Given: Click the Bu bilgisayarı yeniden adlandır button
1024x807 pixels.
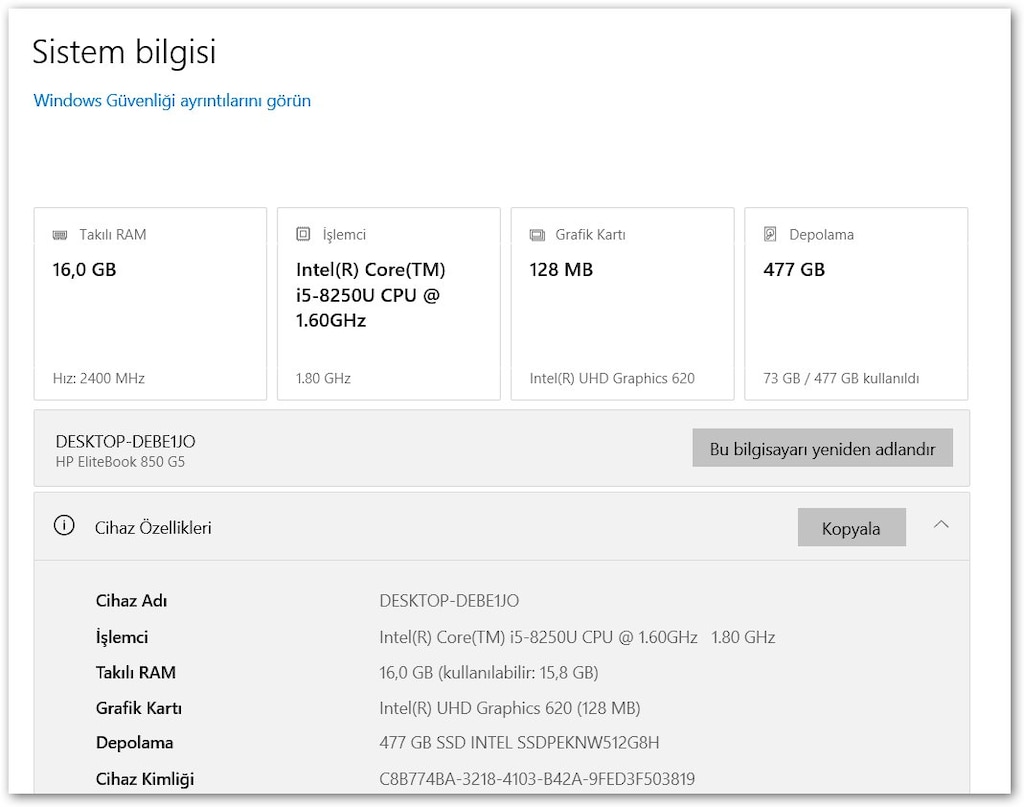Looking at the screenshot, I should [x=822, y=448].
